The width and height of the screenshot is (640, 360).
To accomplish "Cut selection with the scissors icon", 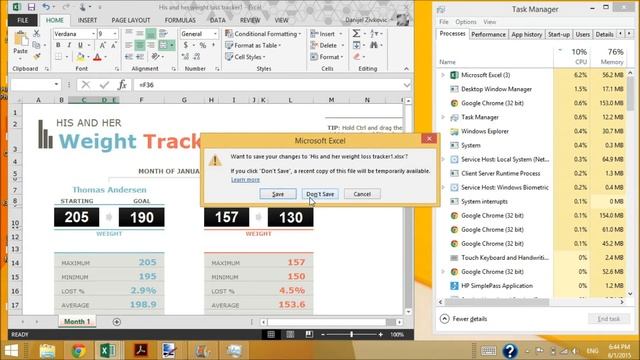I will 36,33.
